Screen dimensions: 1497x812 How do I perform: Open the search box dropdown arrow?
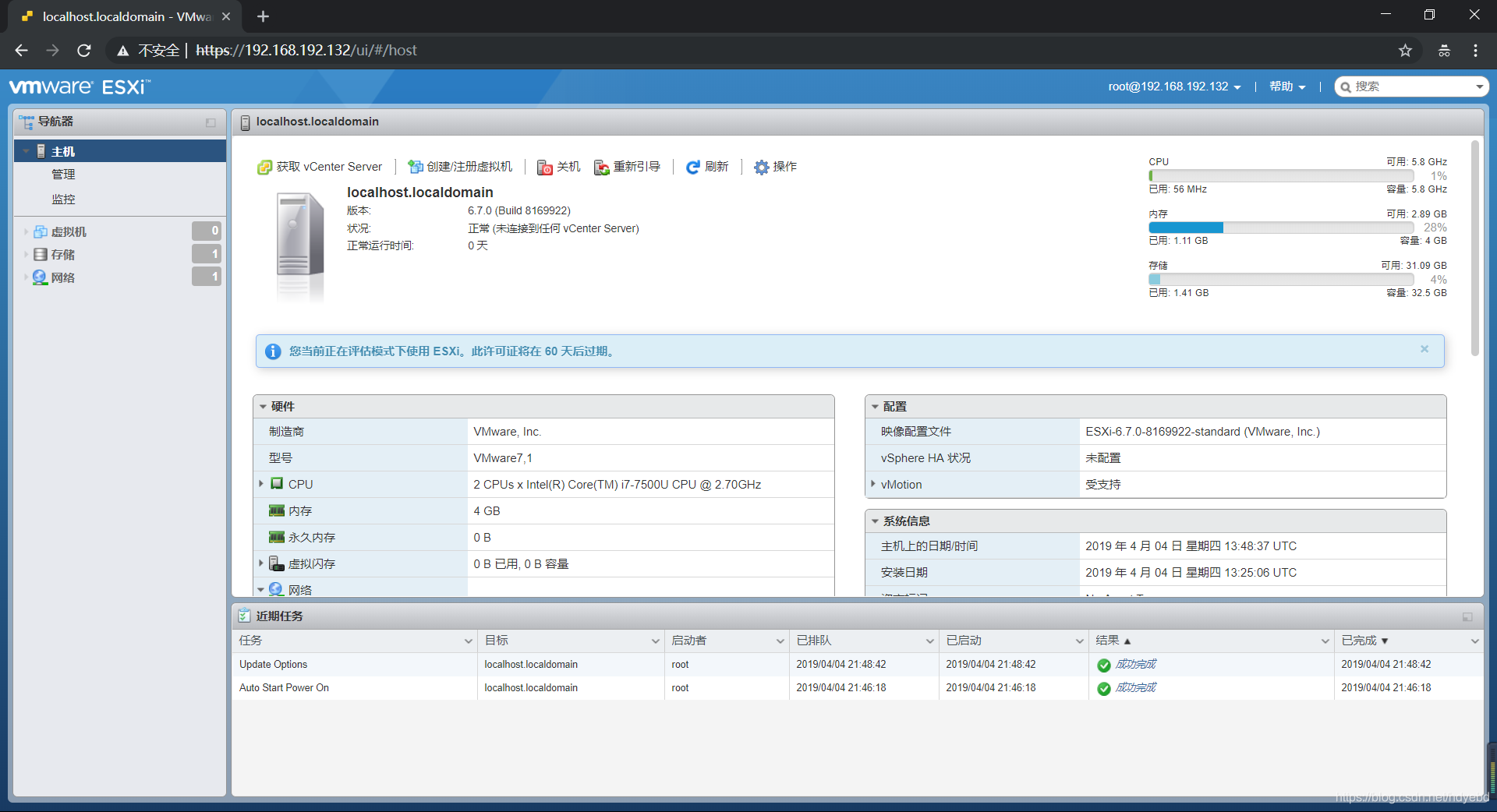[1479, 86]
